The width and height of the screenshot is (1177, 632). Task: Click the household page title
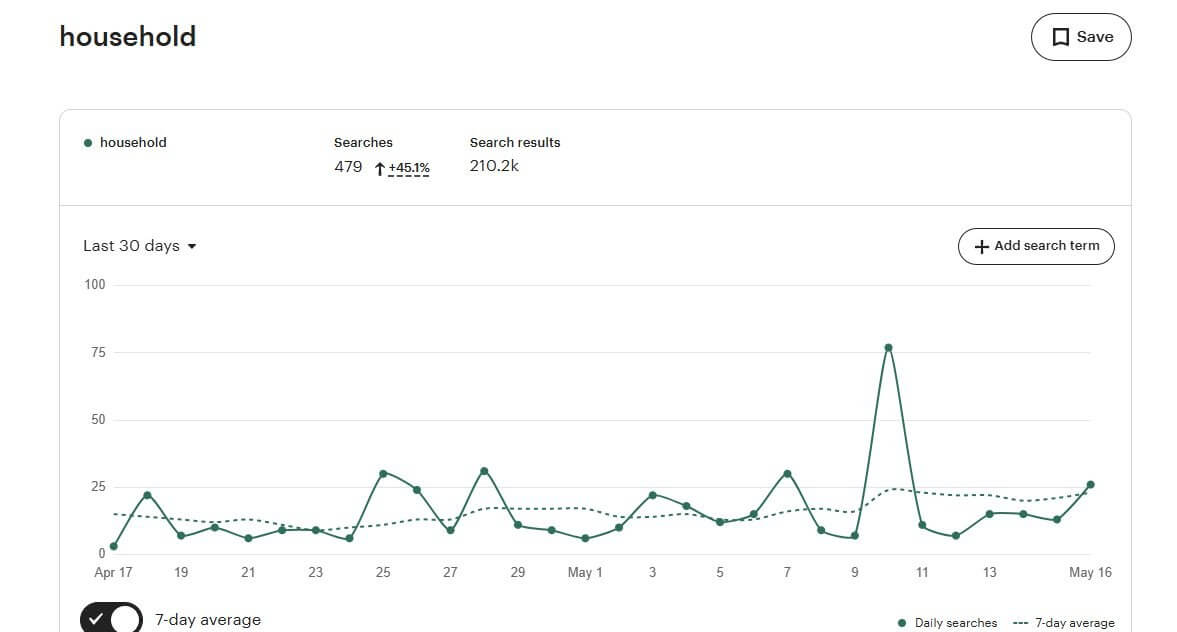pyautogui.click(x=128, y=37)
